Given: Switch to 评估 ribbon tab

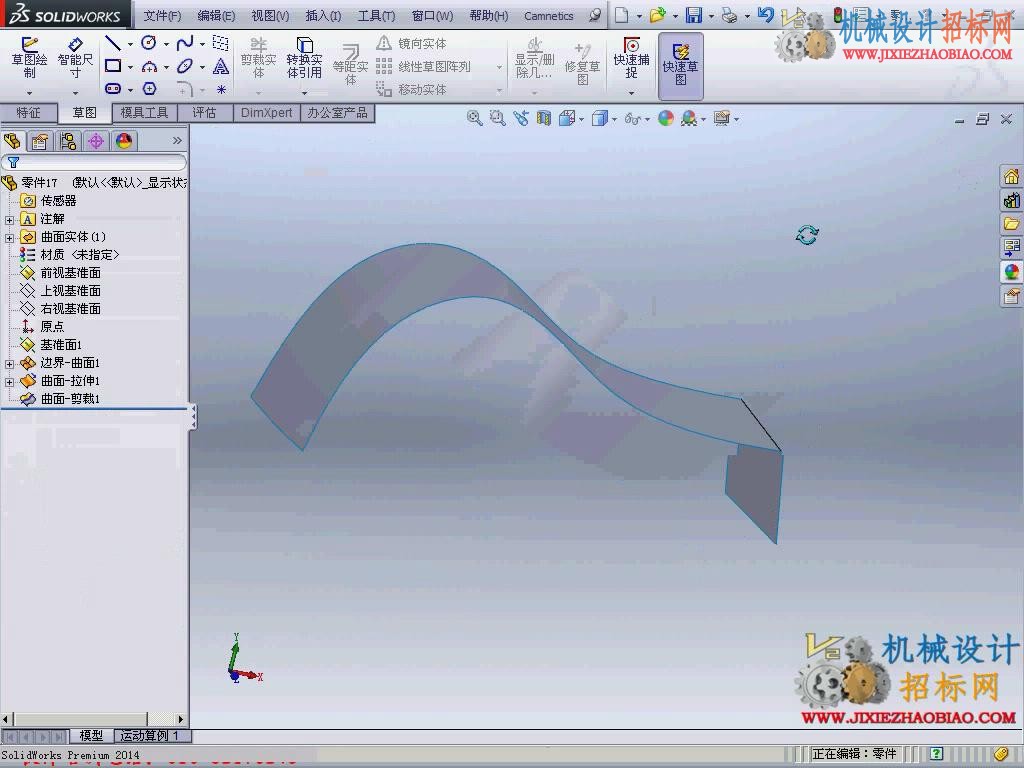Looking at the screenshot, I should (204, 112).
